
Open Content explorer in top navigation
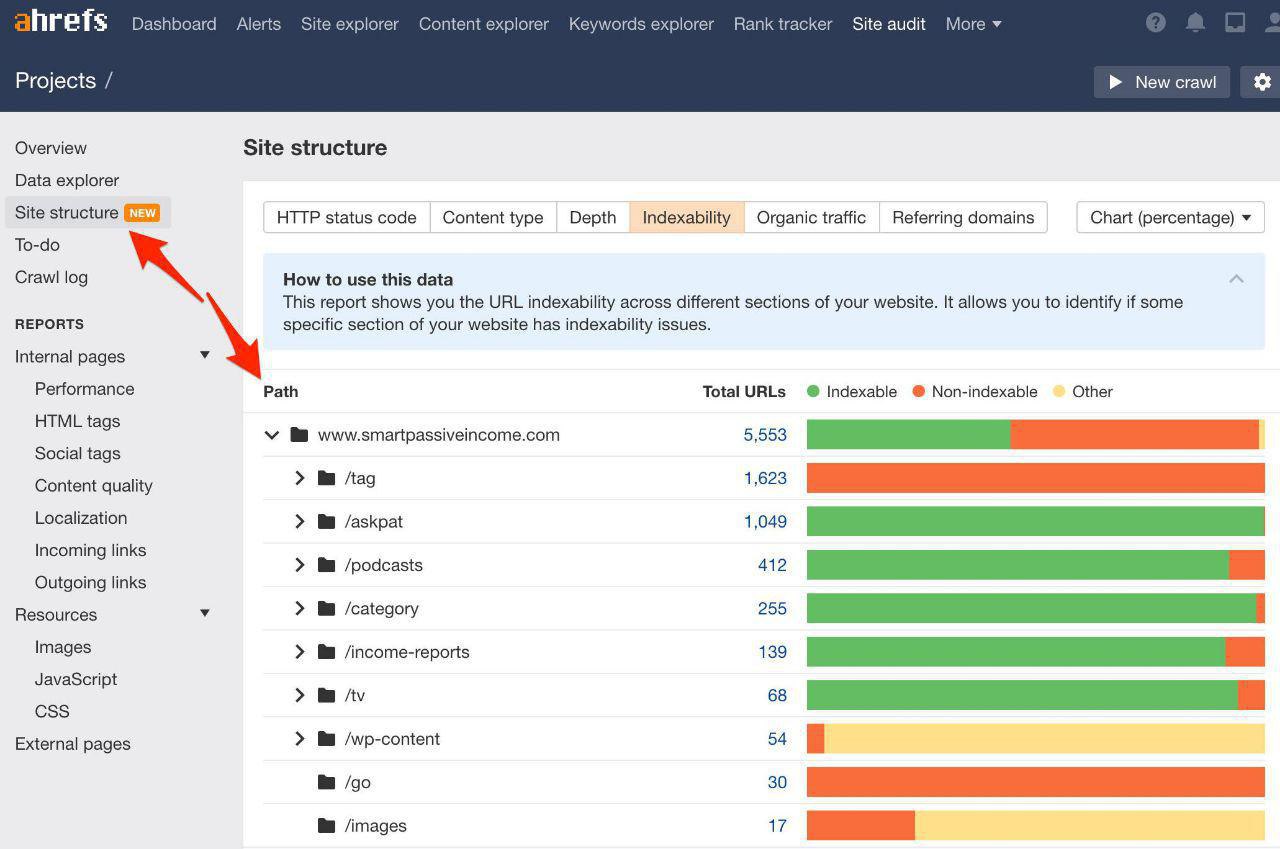tap(484, 24)
